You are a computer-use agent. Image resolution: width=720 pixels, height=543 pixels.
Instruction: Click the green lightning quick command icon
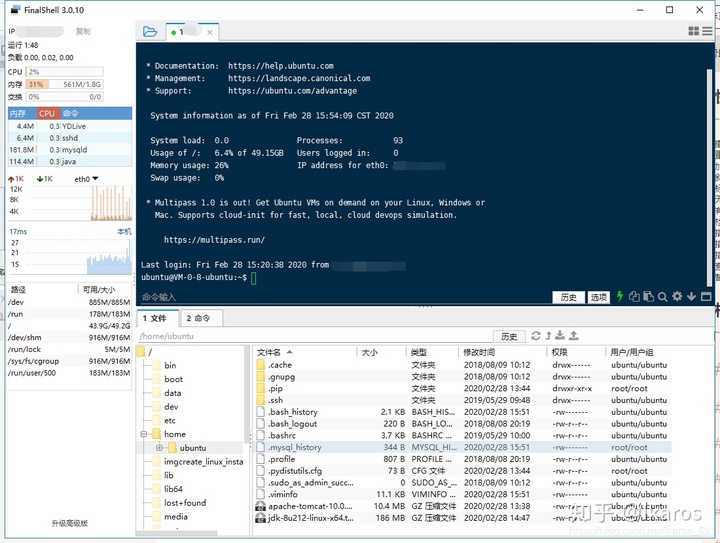pos(619,297)
